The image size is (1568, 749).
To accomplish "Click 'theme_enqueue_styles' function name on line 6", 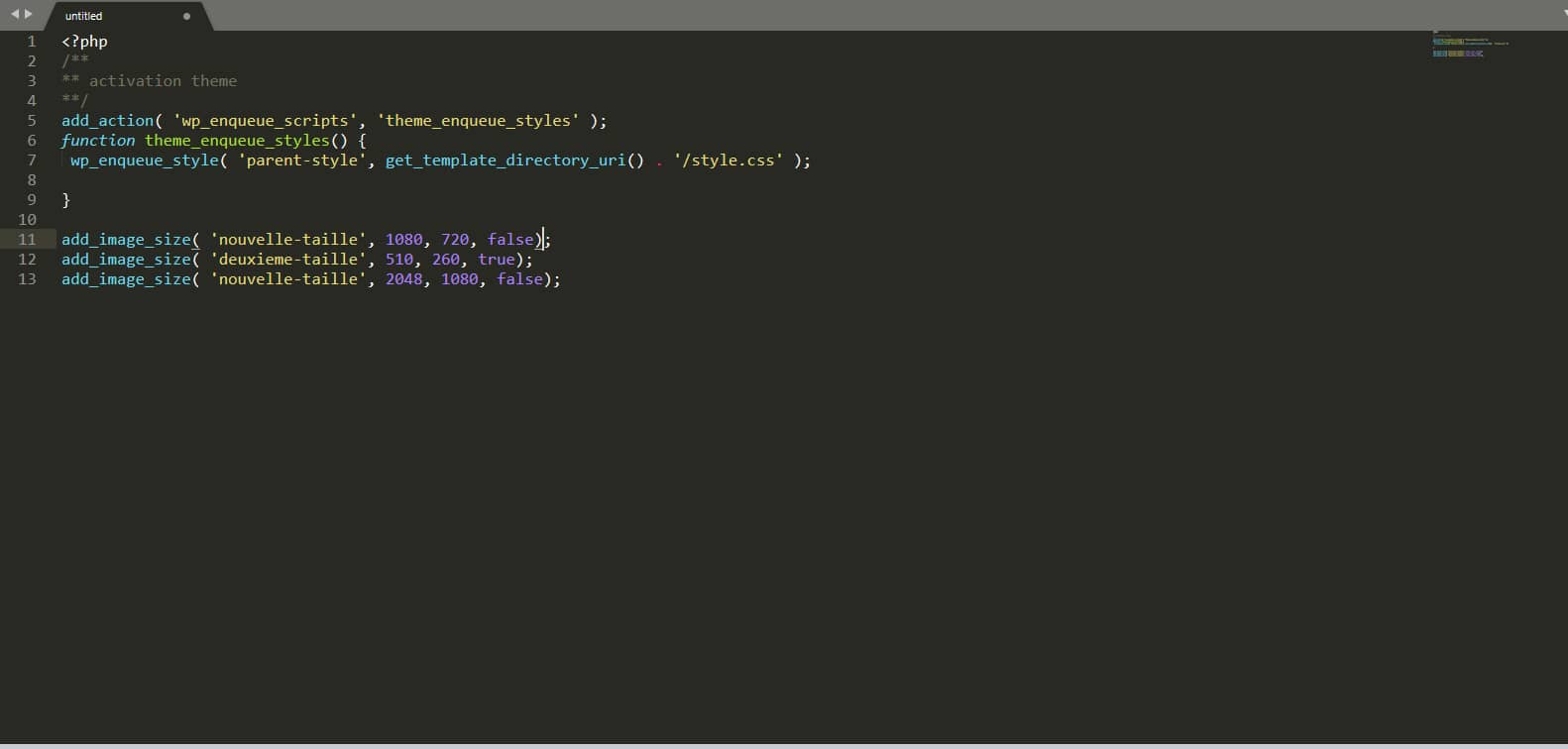I will [237, 140].
